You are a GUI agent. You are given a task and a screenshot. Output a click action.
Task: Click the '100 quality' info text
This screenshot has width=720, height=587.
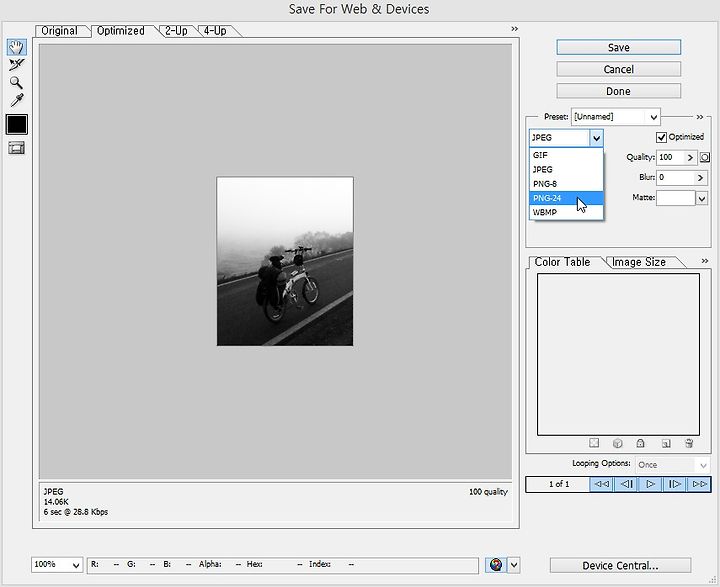click(x=488, y=492)
